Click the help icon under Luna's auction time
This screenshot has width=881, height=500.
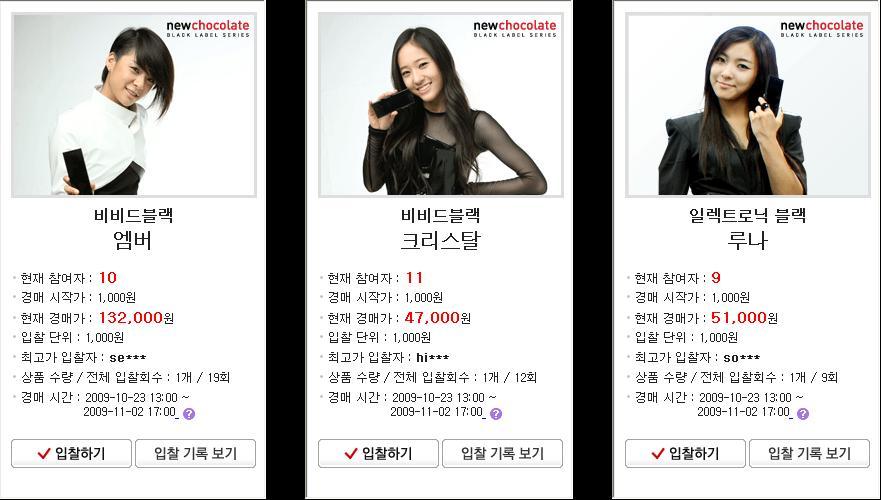click(803, 414)
